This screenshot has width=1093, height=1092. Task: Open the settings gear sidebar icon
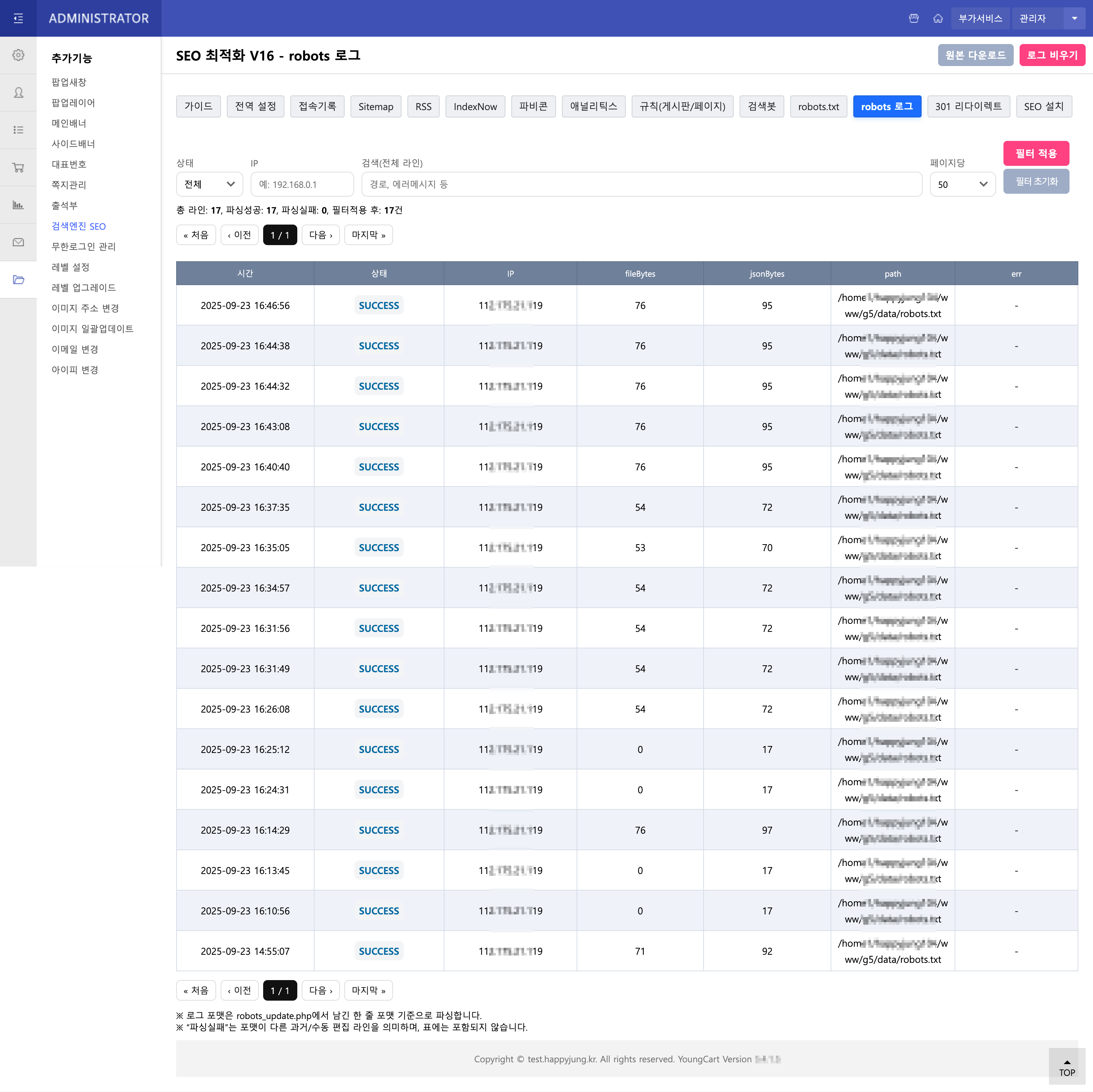(x=18, y=55)
